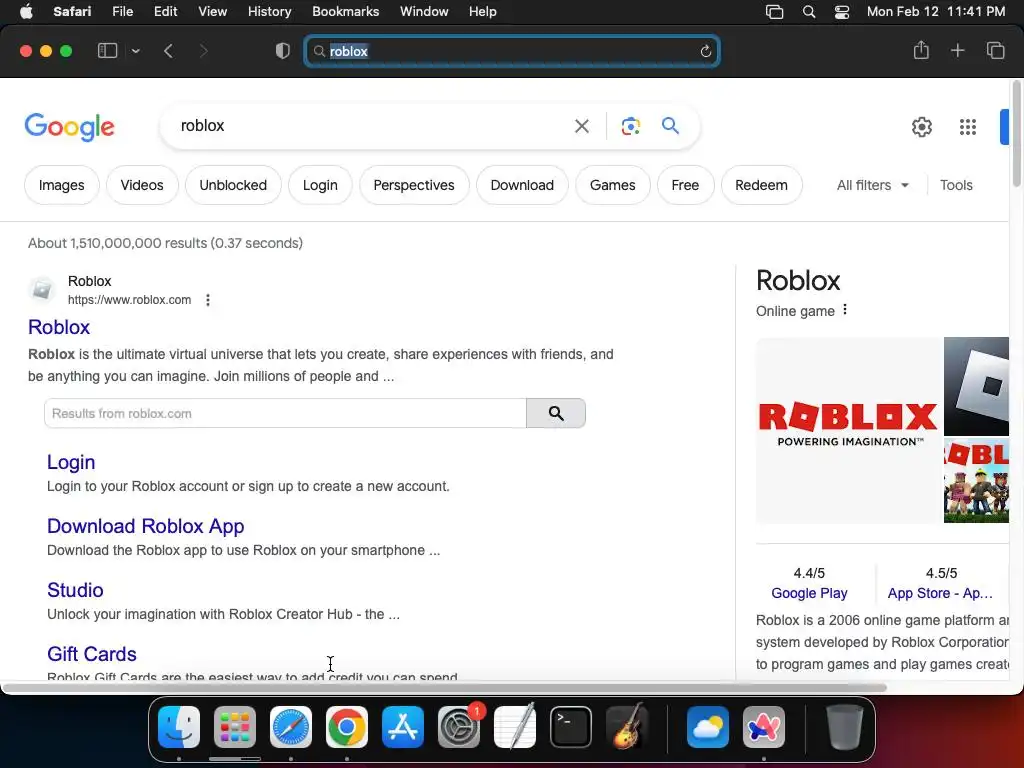Open the File menu
Screen dimensions: 1024x768
(x=122, y=12)
